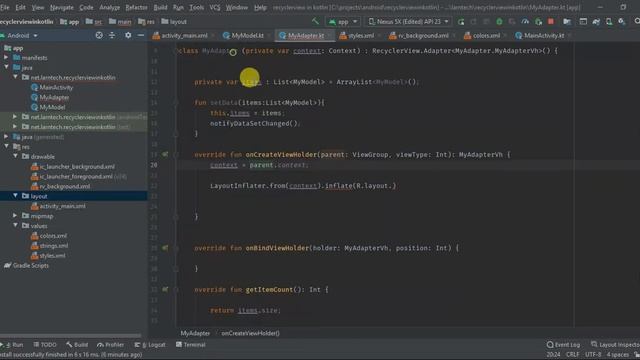Click the Make Project hammer icon

coord(315,21)
